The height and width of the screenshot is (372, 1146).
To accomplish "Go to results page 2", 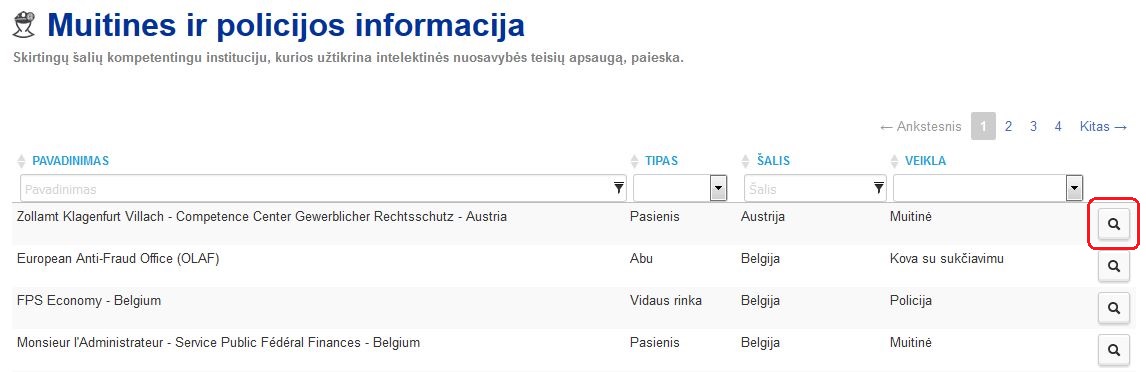I will click(x=1008, y=126).
